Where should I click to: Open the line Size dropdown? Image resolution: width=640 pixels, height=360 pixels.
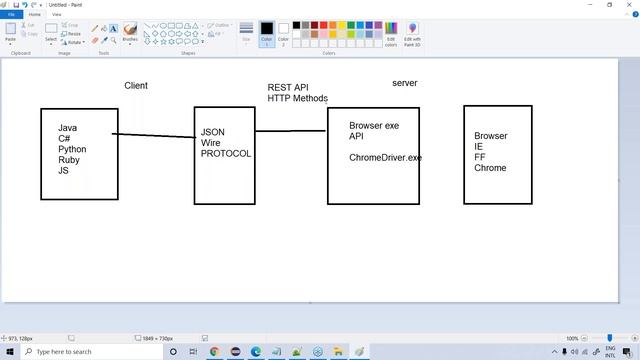(246, 34)
